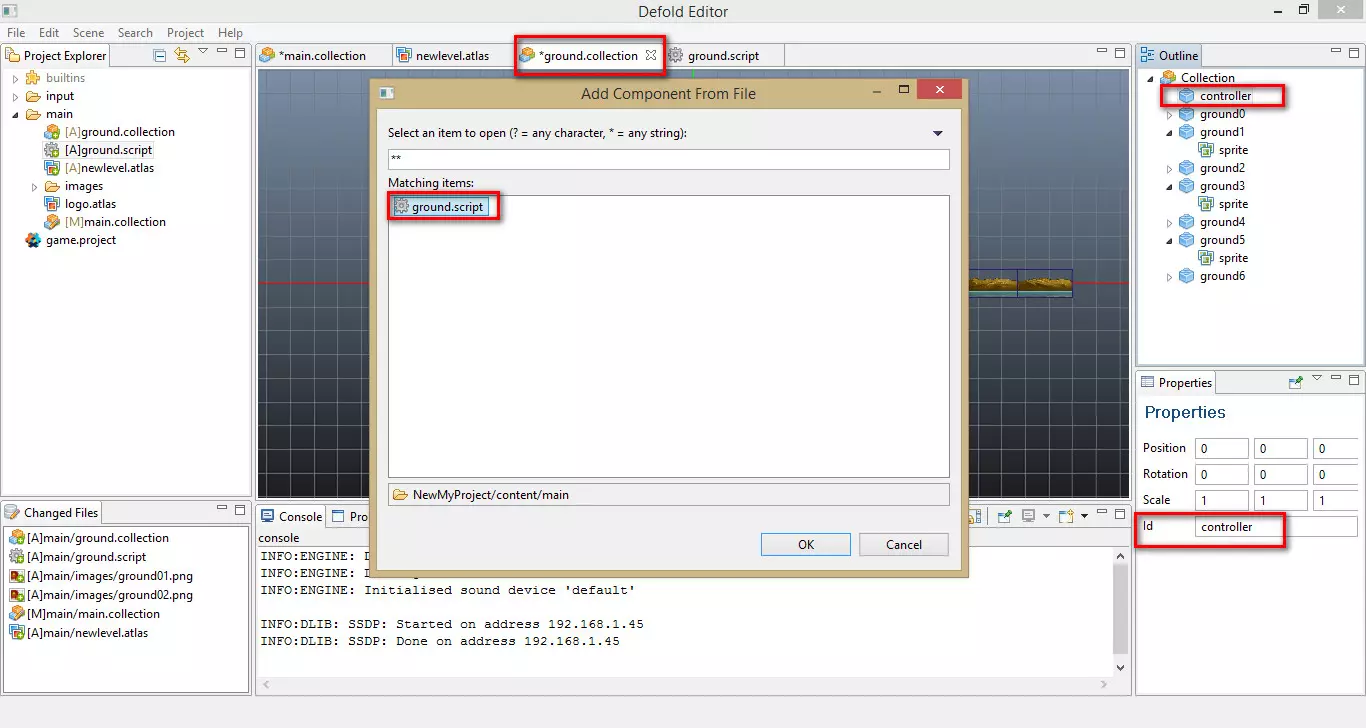Screen dimensions: 1366x728
Task: Click the green pin icon above the Console
Action: (x=1005, y=514)
